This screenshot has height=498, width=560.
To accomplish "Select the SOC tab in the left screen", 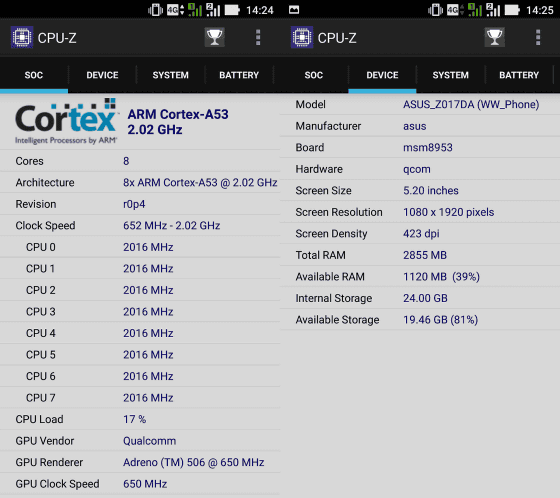I will pos(34,75).
